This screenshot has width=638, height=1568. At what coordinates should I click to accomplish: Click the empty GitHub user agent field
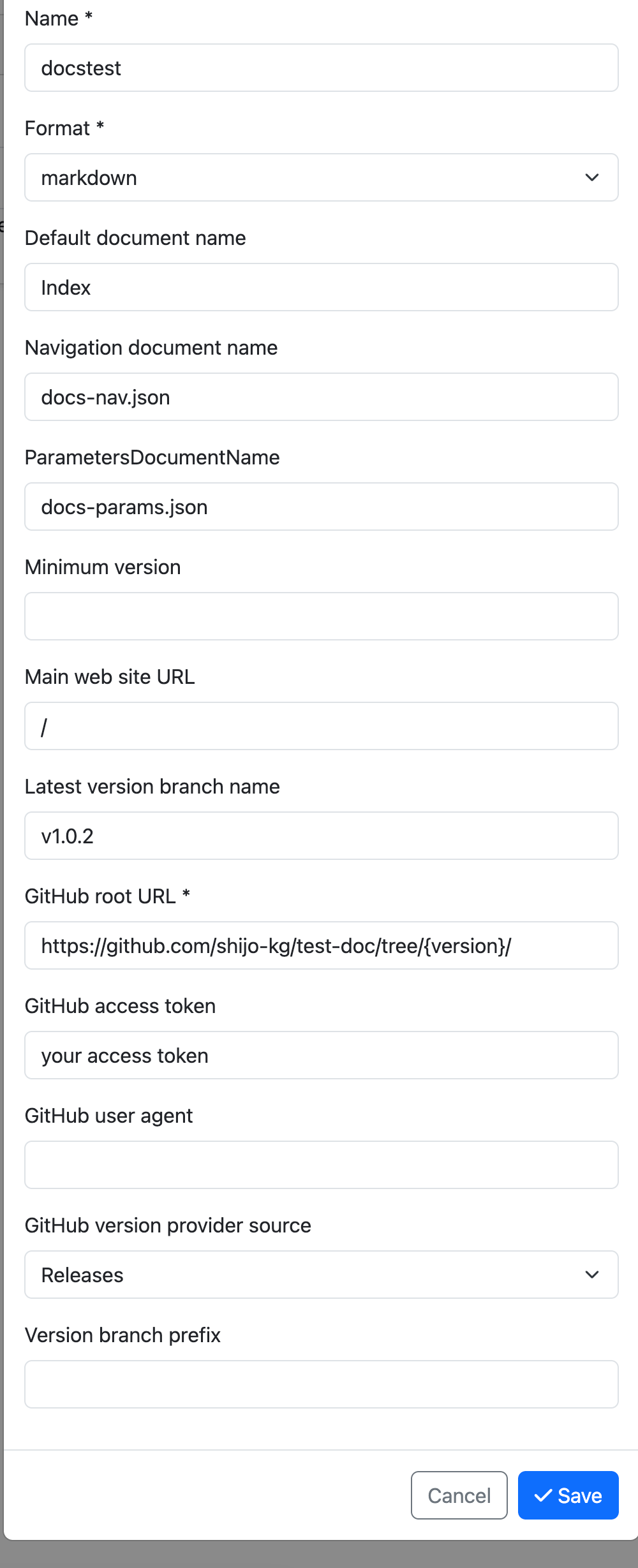tap(321, 1165)
